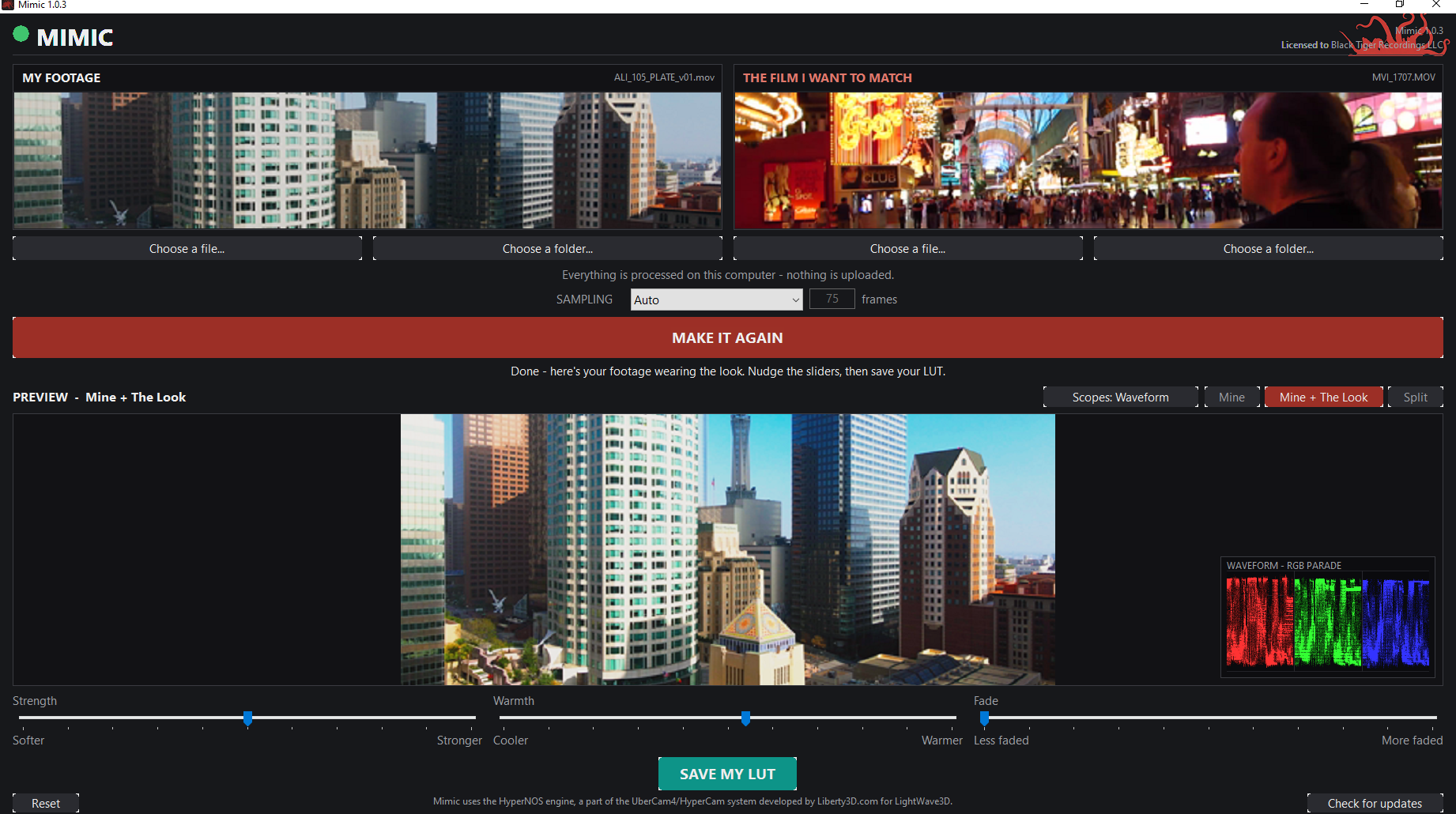Choose a folder for My Footage

click(548, 248)
